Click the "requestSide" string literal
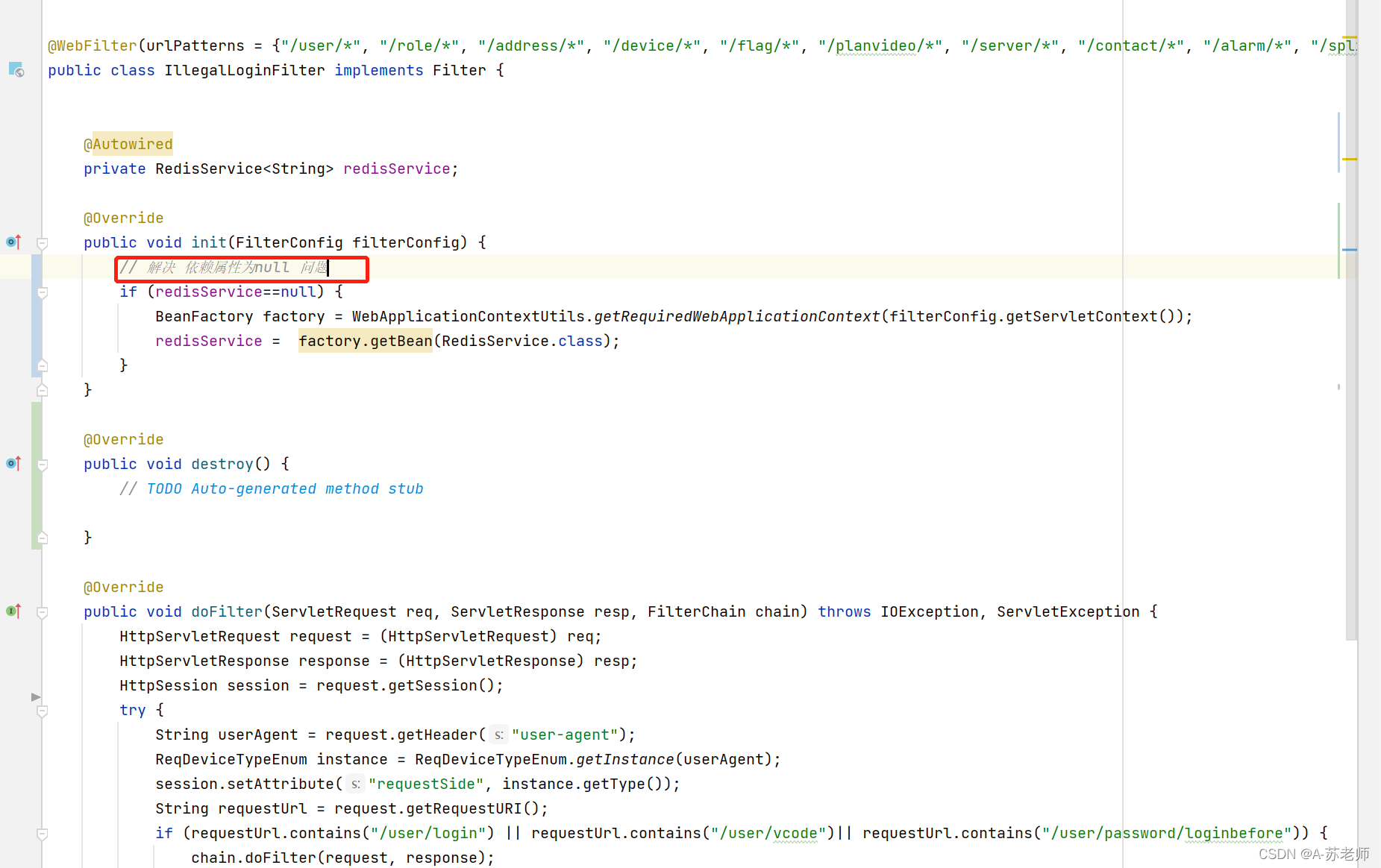Viewport: 1381px width, 868px height. (426, 784)
